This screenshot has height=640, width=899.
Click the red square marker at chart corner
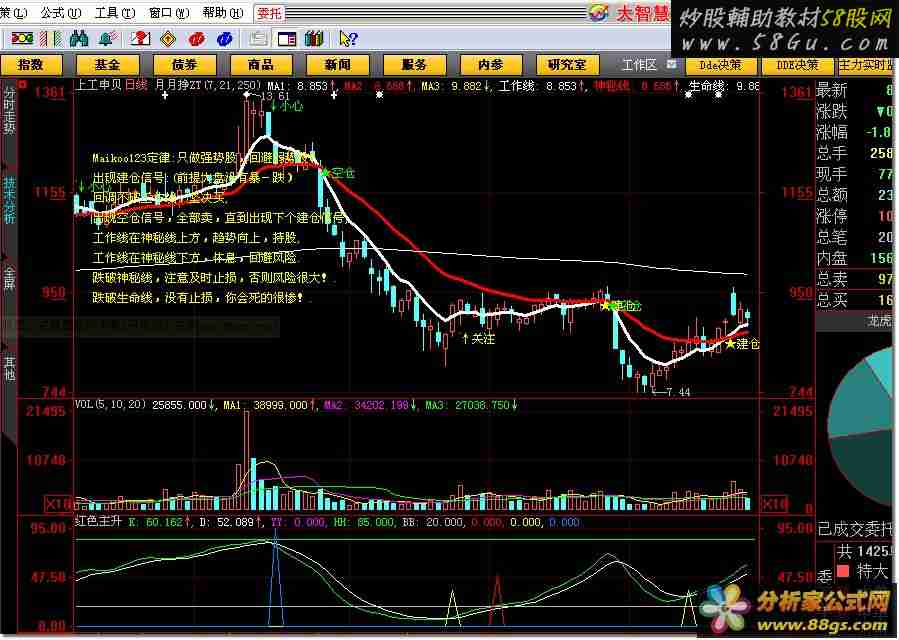[23, 85]
